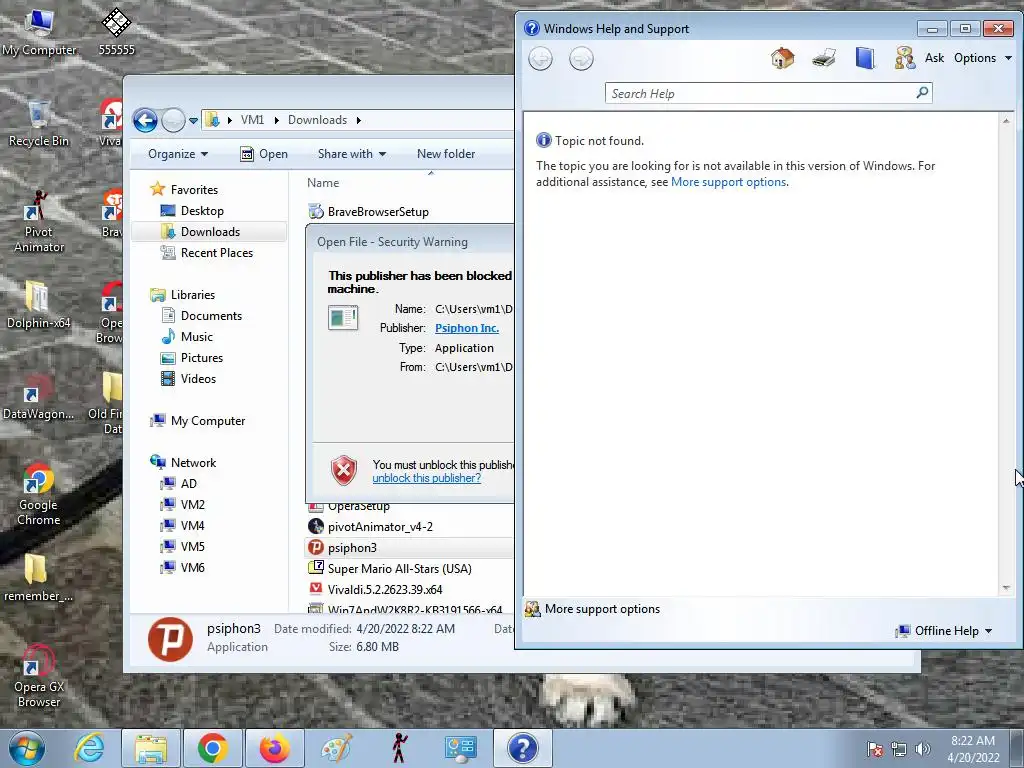Print the current help topic
The image size is (1024, 768).
click(824, 58)
